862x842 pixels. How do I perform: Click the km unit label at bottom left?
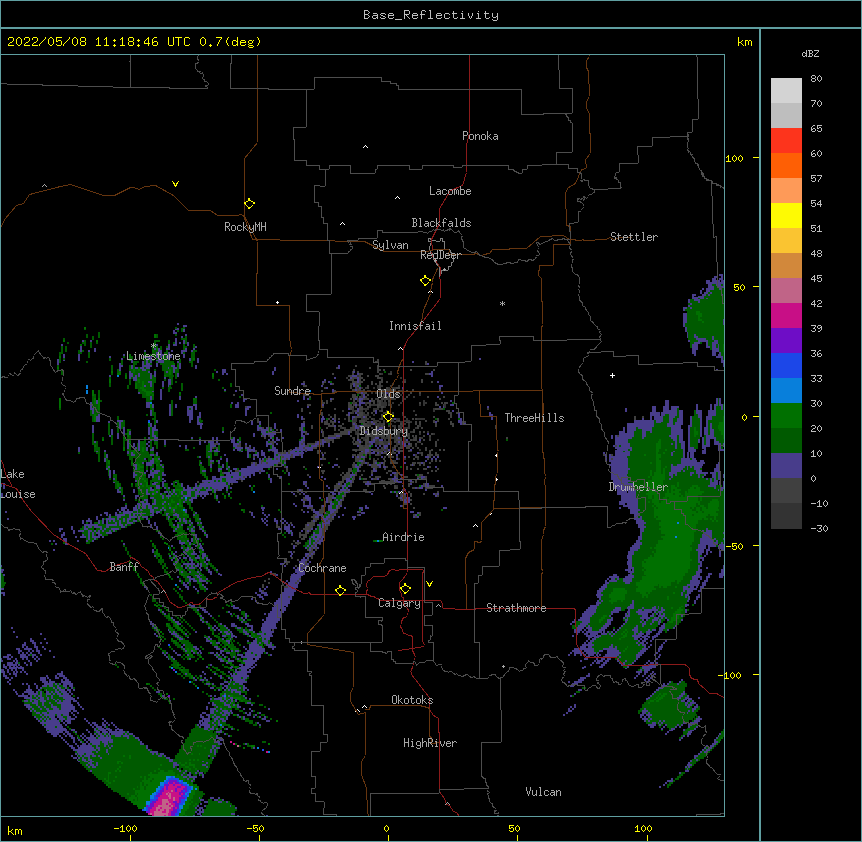pos(15,831)
